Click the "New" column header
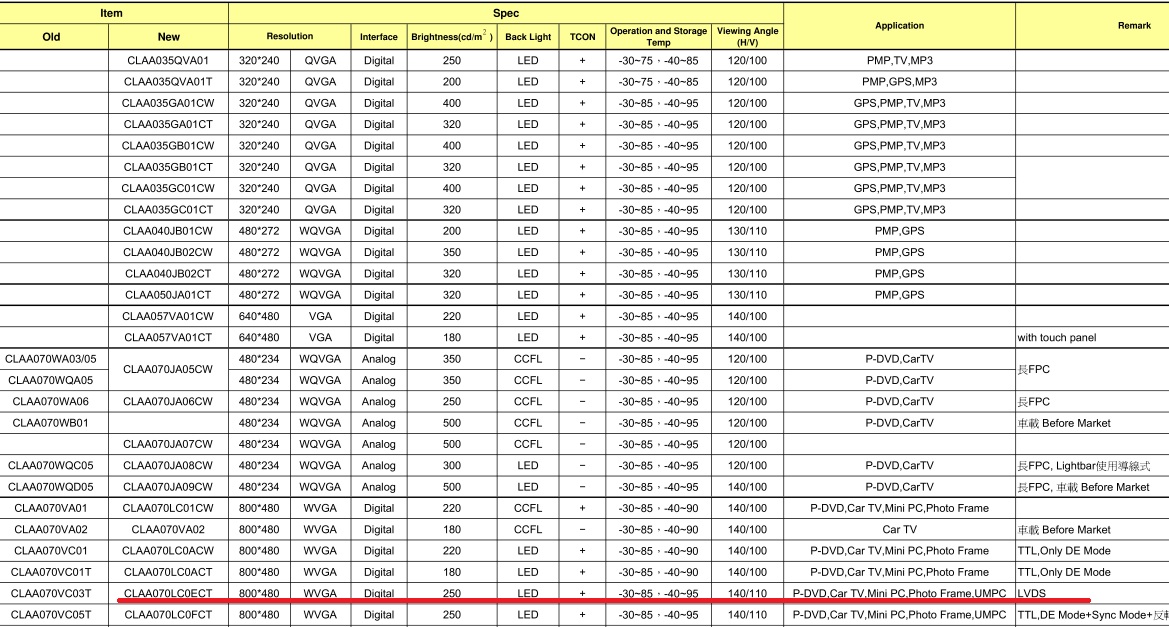Image resolution: width=1169 pixels, height=627 pixels. pos(169,37)
